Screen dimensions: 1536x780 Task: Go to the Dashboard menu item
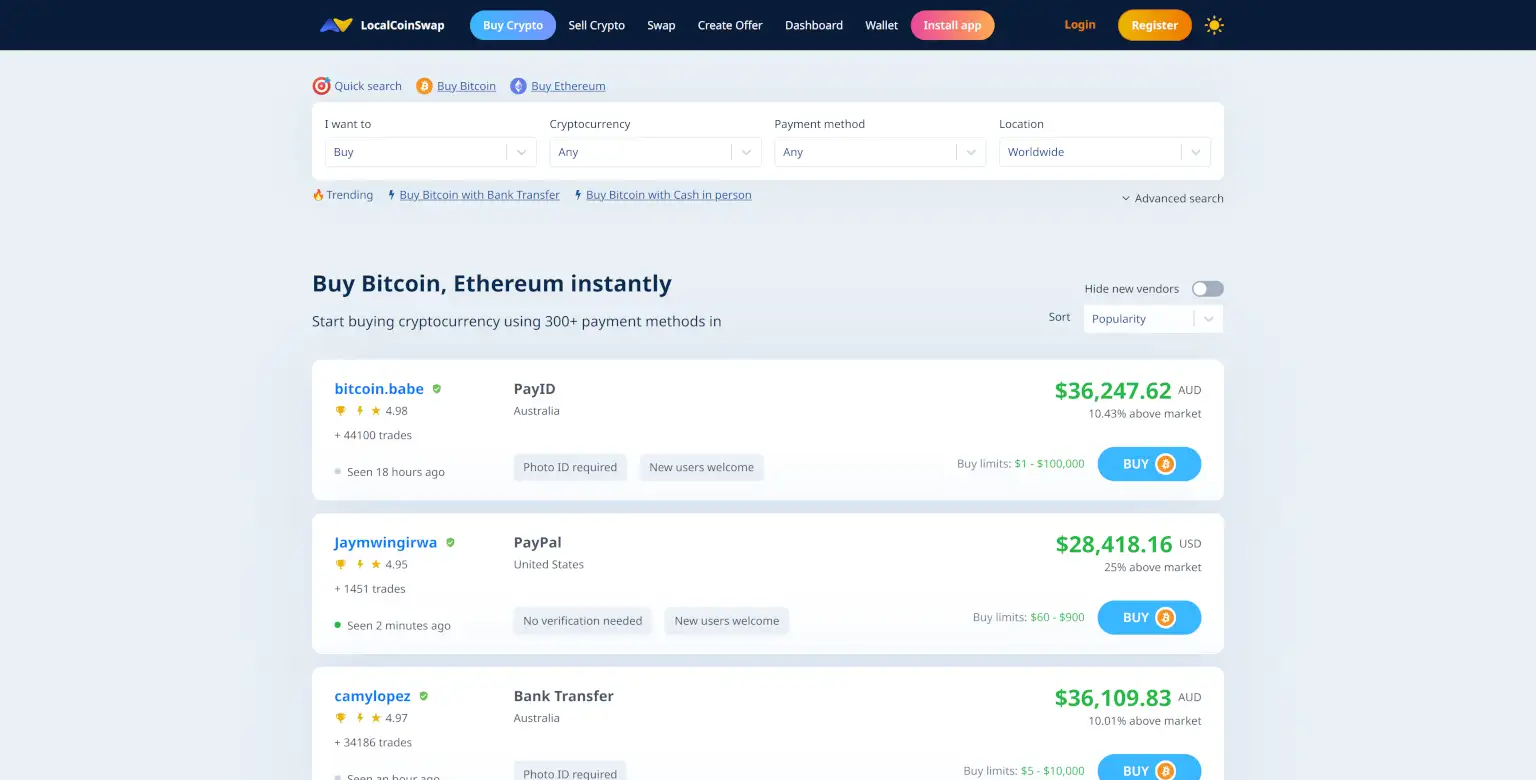pyautogui.click(x=813, y=25)
